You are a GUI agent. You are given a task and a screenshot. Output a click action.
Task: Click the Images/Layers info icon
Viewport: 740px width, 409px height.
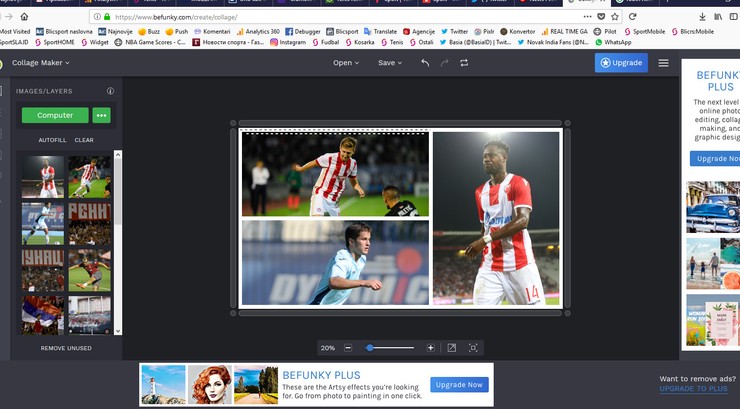[111, 91]
